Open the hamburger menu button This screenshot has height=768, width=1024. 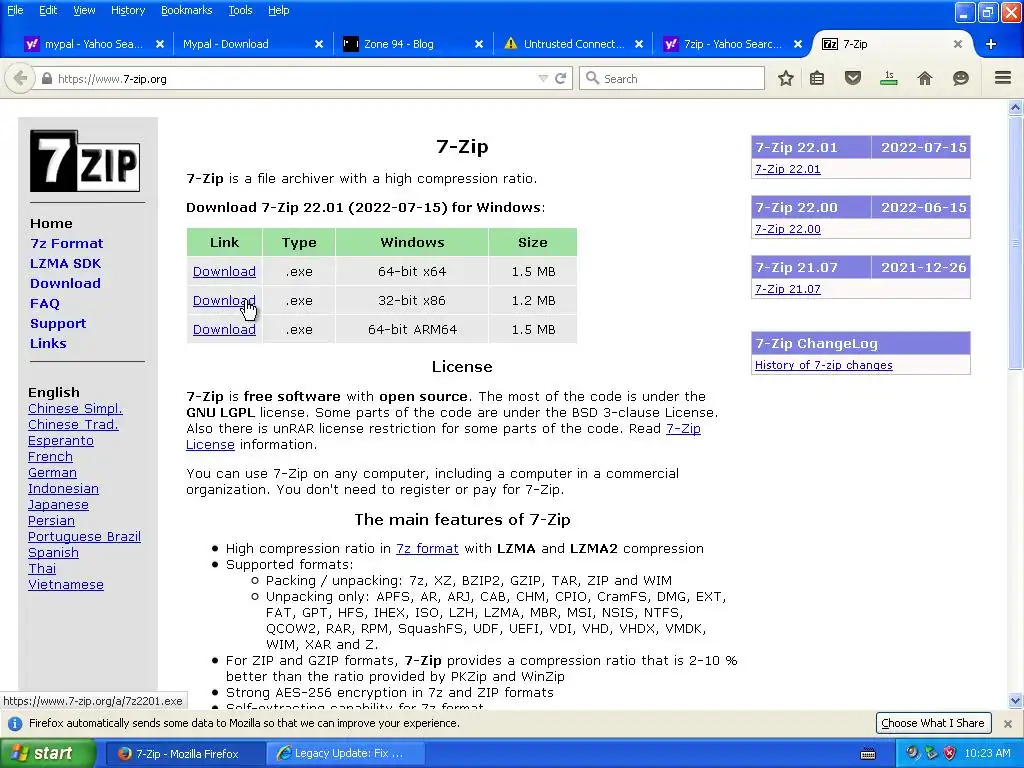[x=1003, y=78]
